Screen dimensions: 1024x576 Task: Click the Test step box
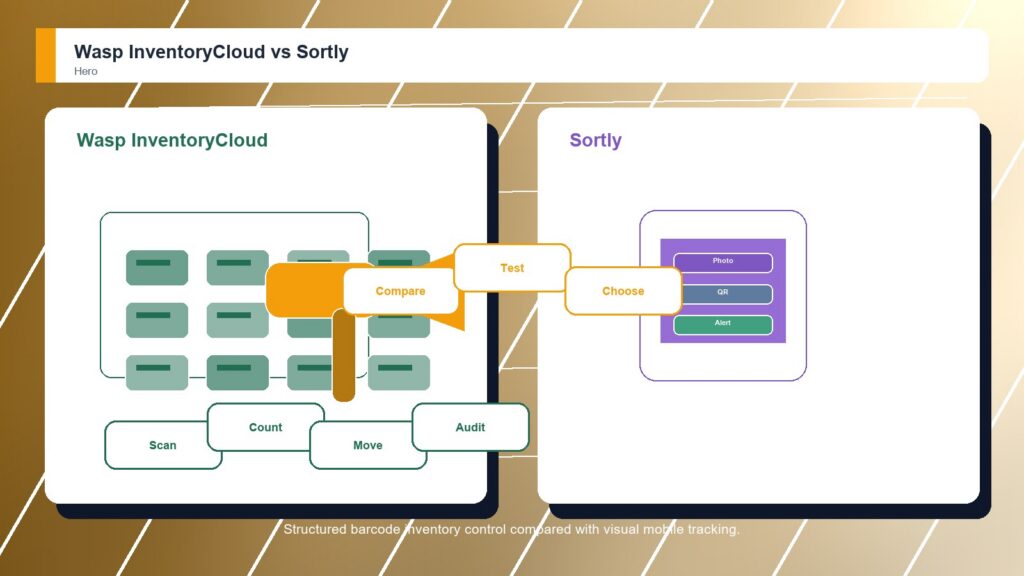(512, 268)
